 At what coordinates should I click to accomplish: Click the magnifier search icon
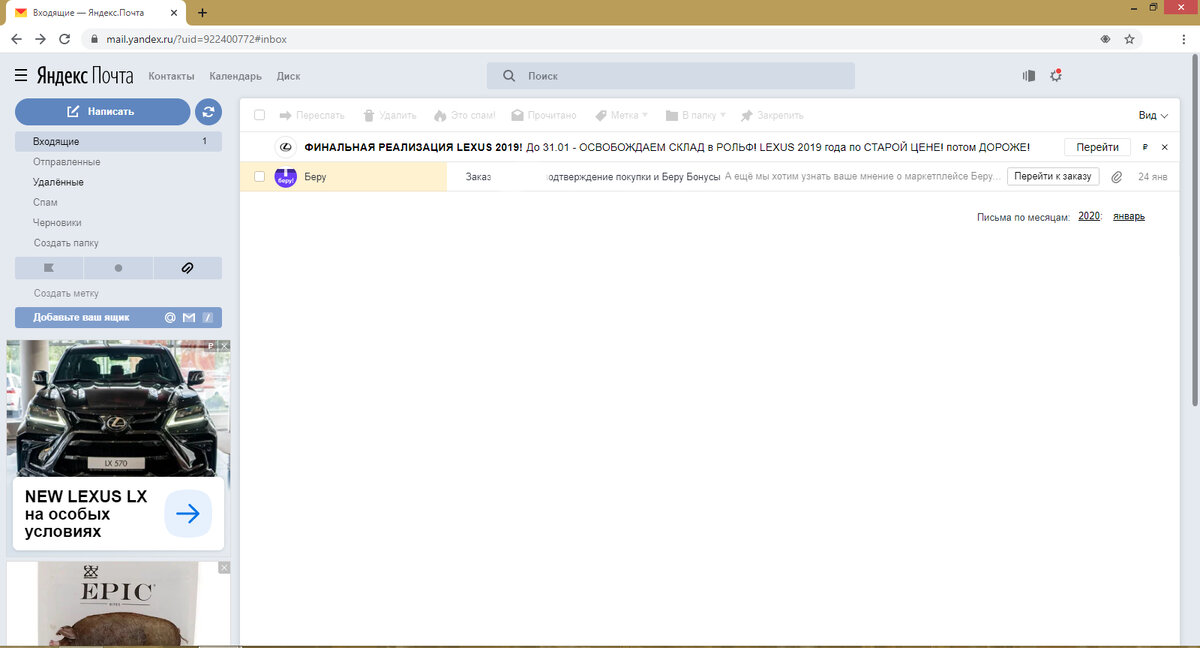509,76
